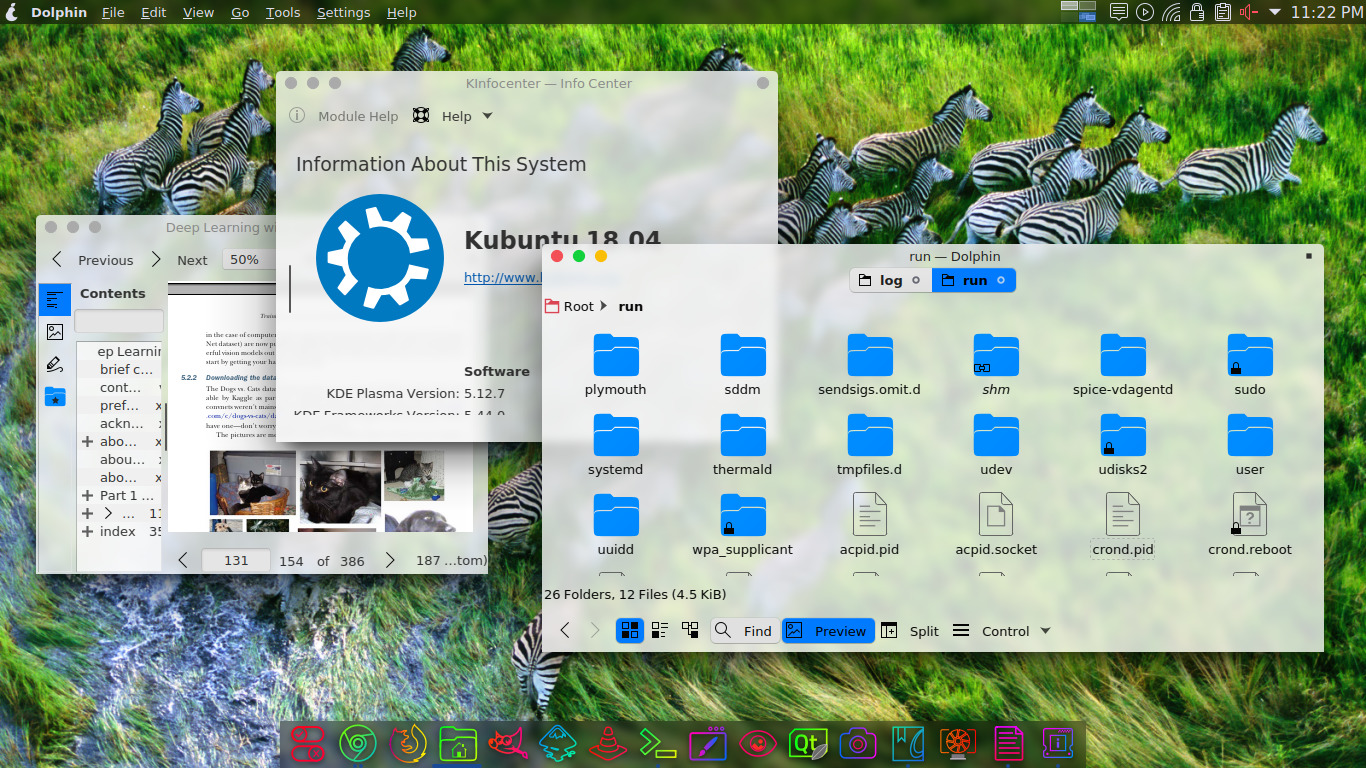Select the acpid.pid file
This screenshot has width=1366, height=768.
(x=869, y=525)
